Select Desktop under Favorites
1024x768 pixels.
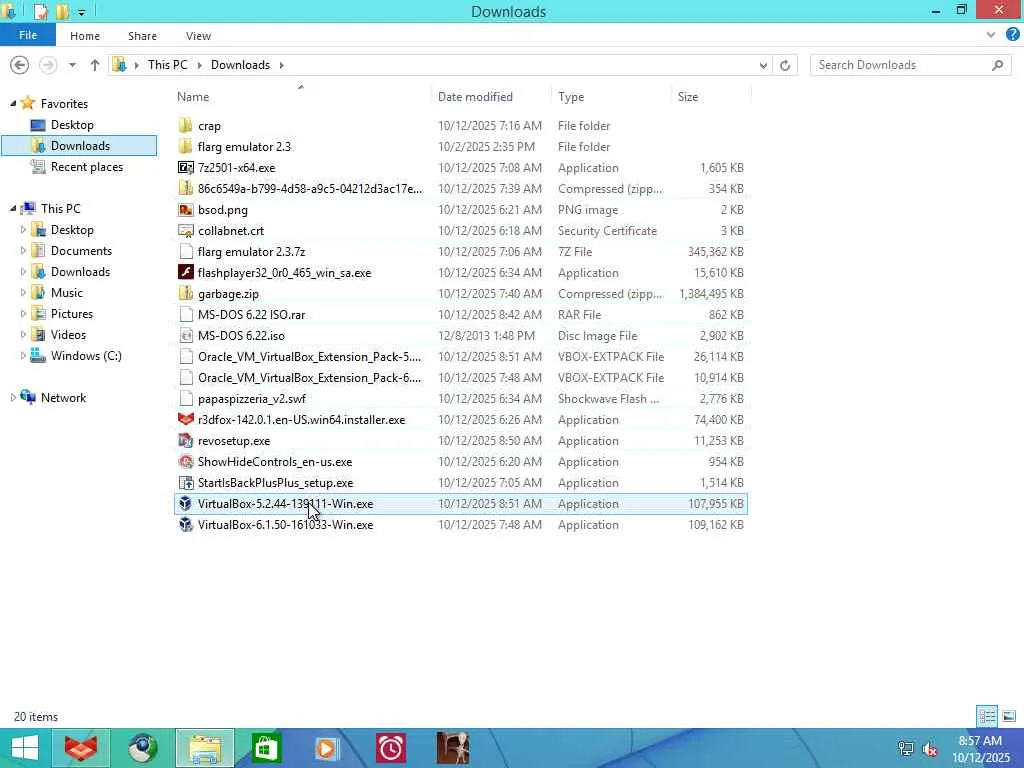click(x=72, y=125)
